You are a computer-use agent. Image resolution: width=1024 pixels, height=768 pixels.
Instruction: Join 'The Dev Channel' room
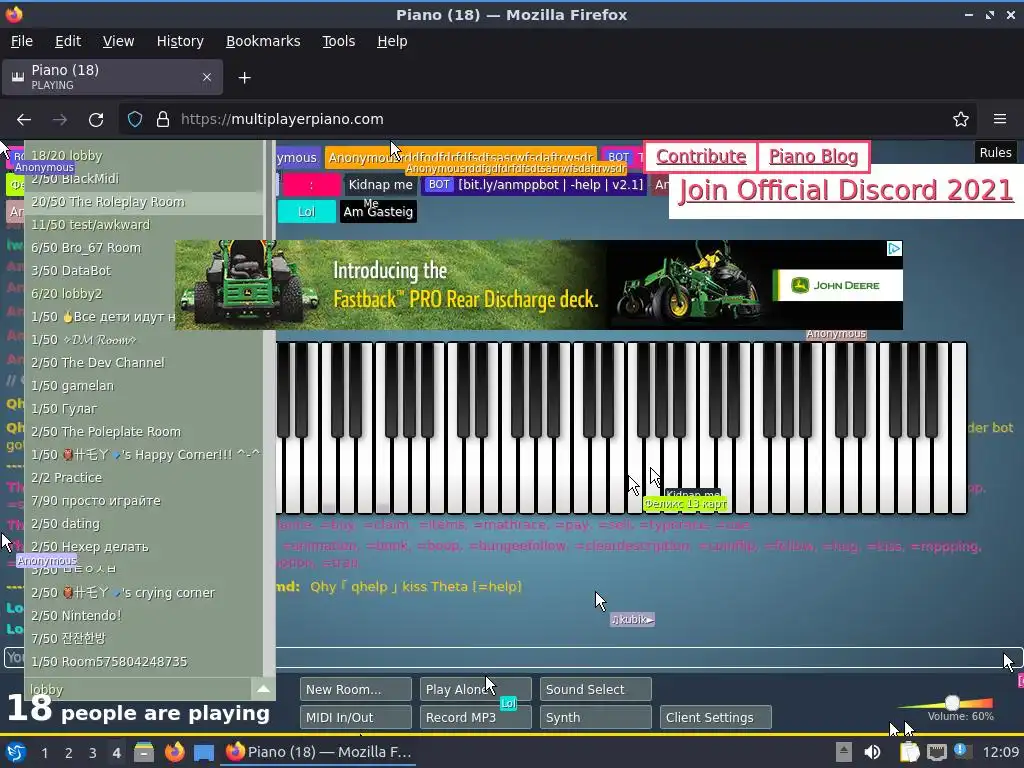click(144, 362)
